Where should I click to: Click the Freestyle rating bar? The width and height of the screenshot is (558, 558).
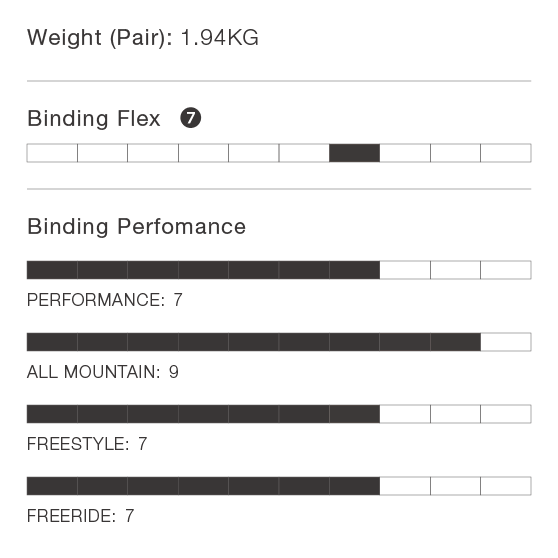[279, 414]
